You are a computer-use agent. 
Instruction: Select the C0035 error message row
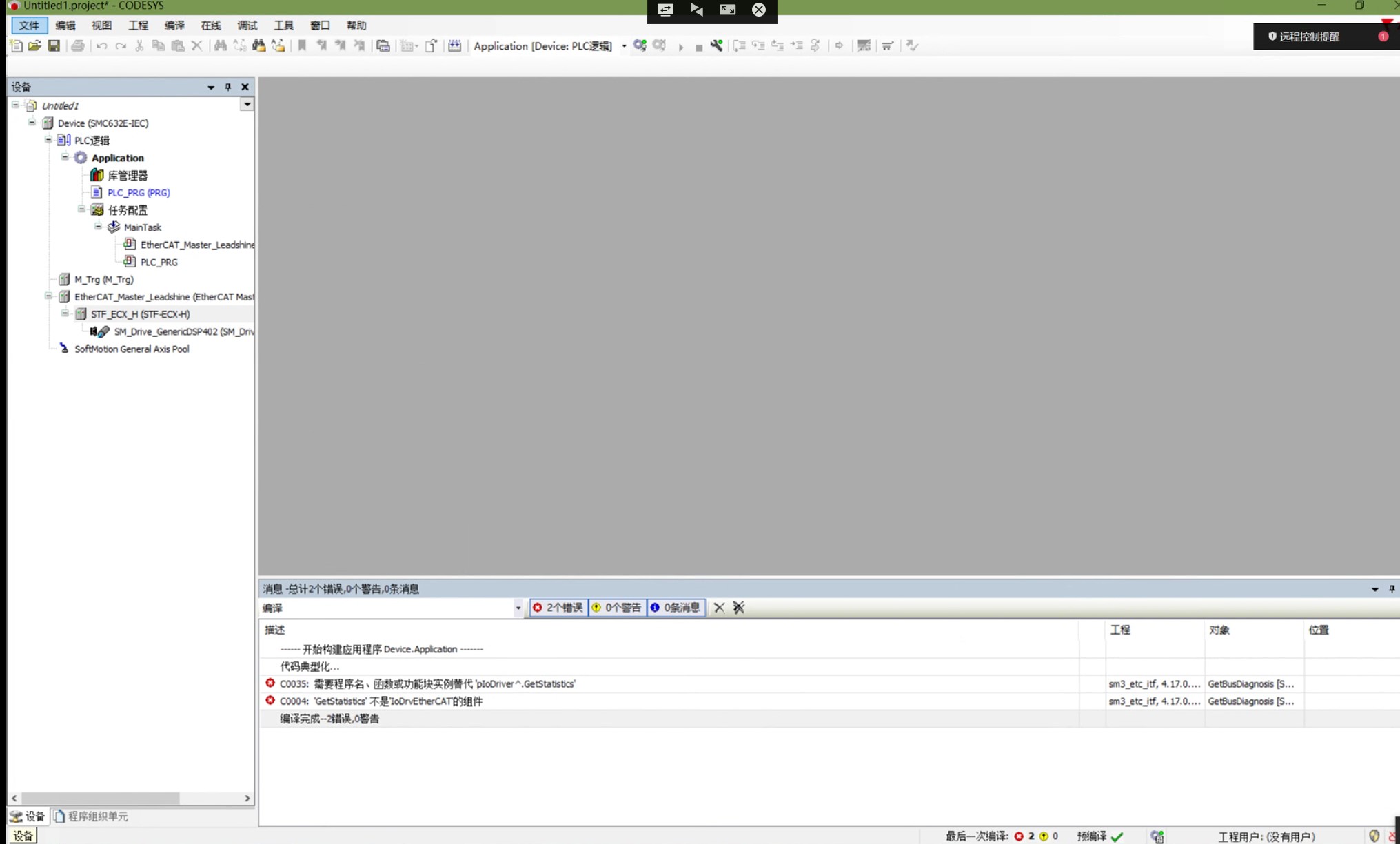(427, 684)
